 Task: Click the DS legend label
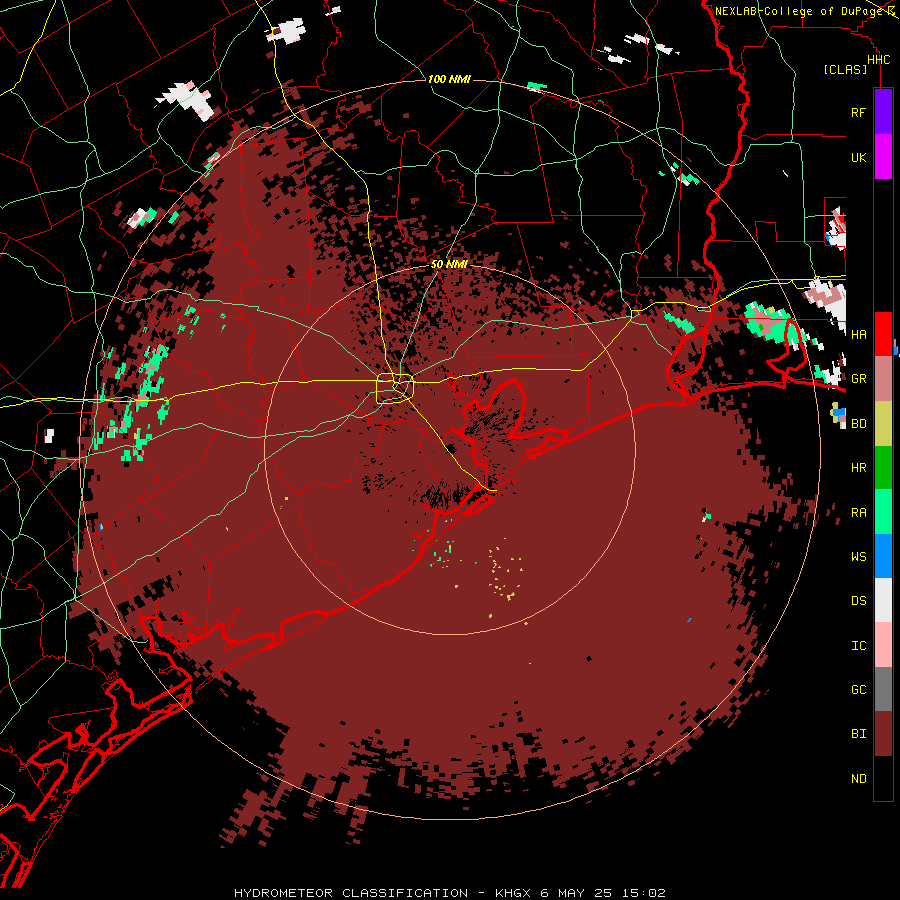click(859, 600)
